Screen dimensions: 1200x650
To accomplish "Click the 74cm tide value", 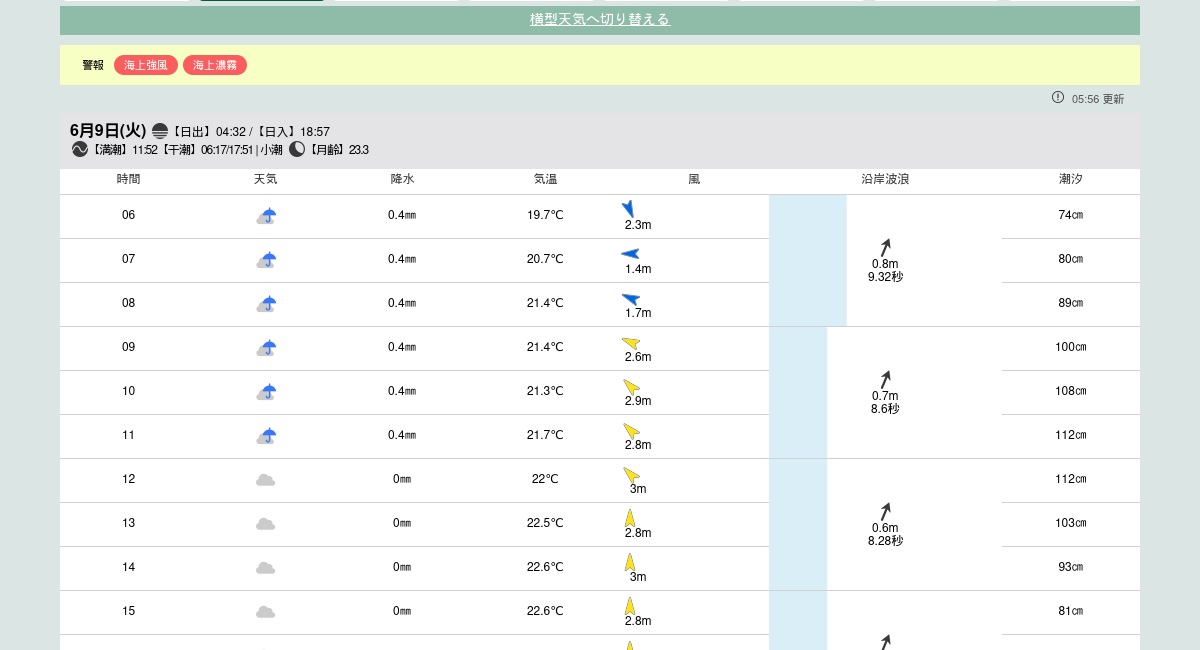I will [1070, 215].
